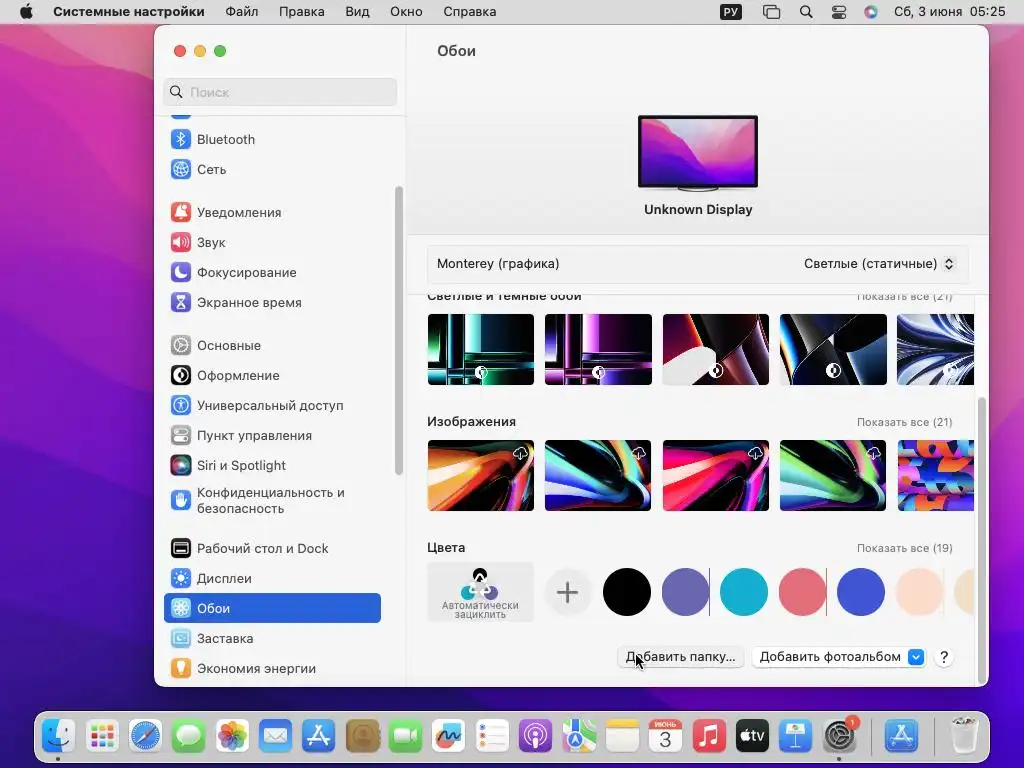This screenshot has height=768, width=1024.
Task: Open the Вид menu
Action: click(357, 12)
